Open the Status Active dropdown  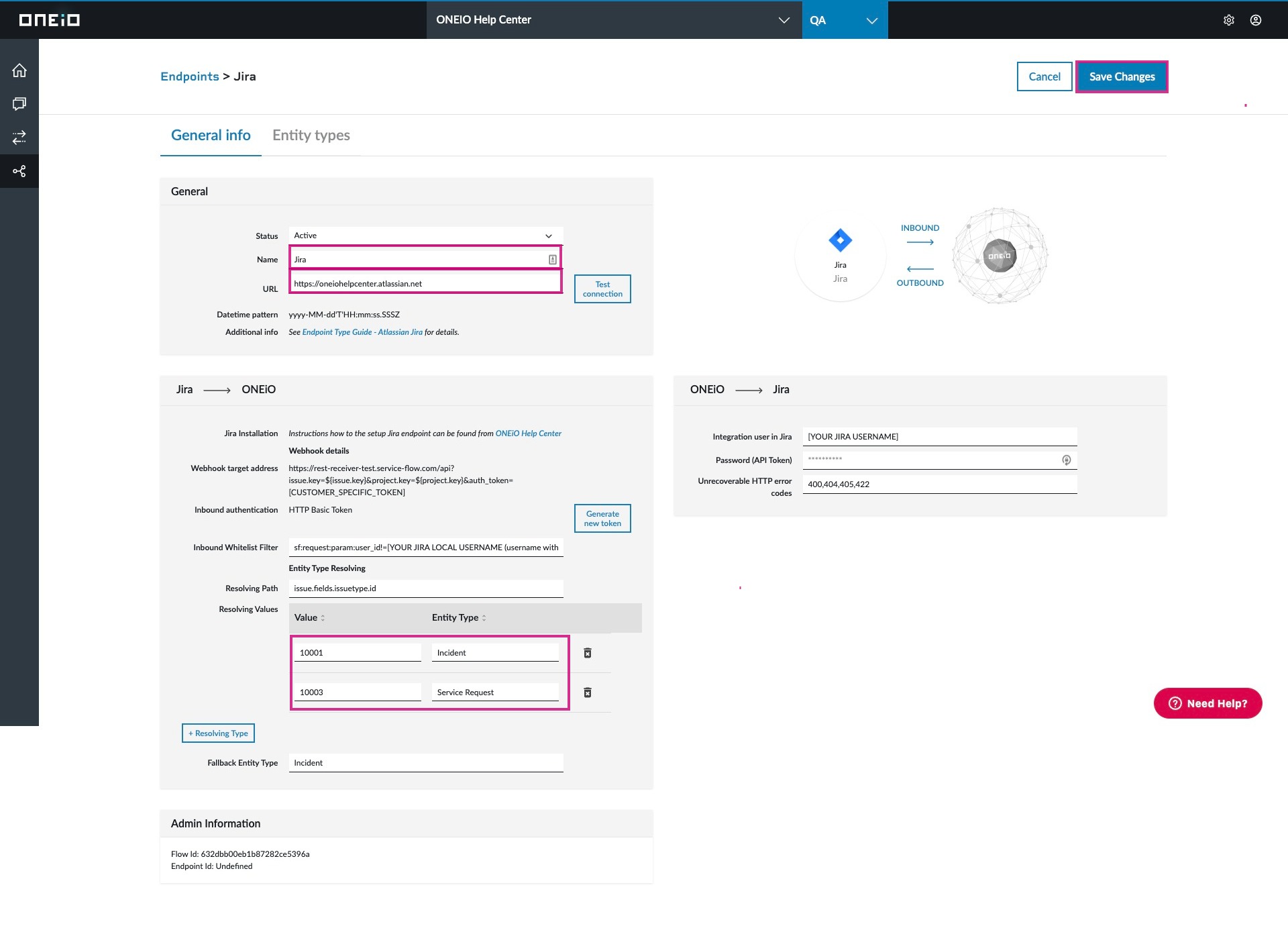point(426,236)
